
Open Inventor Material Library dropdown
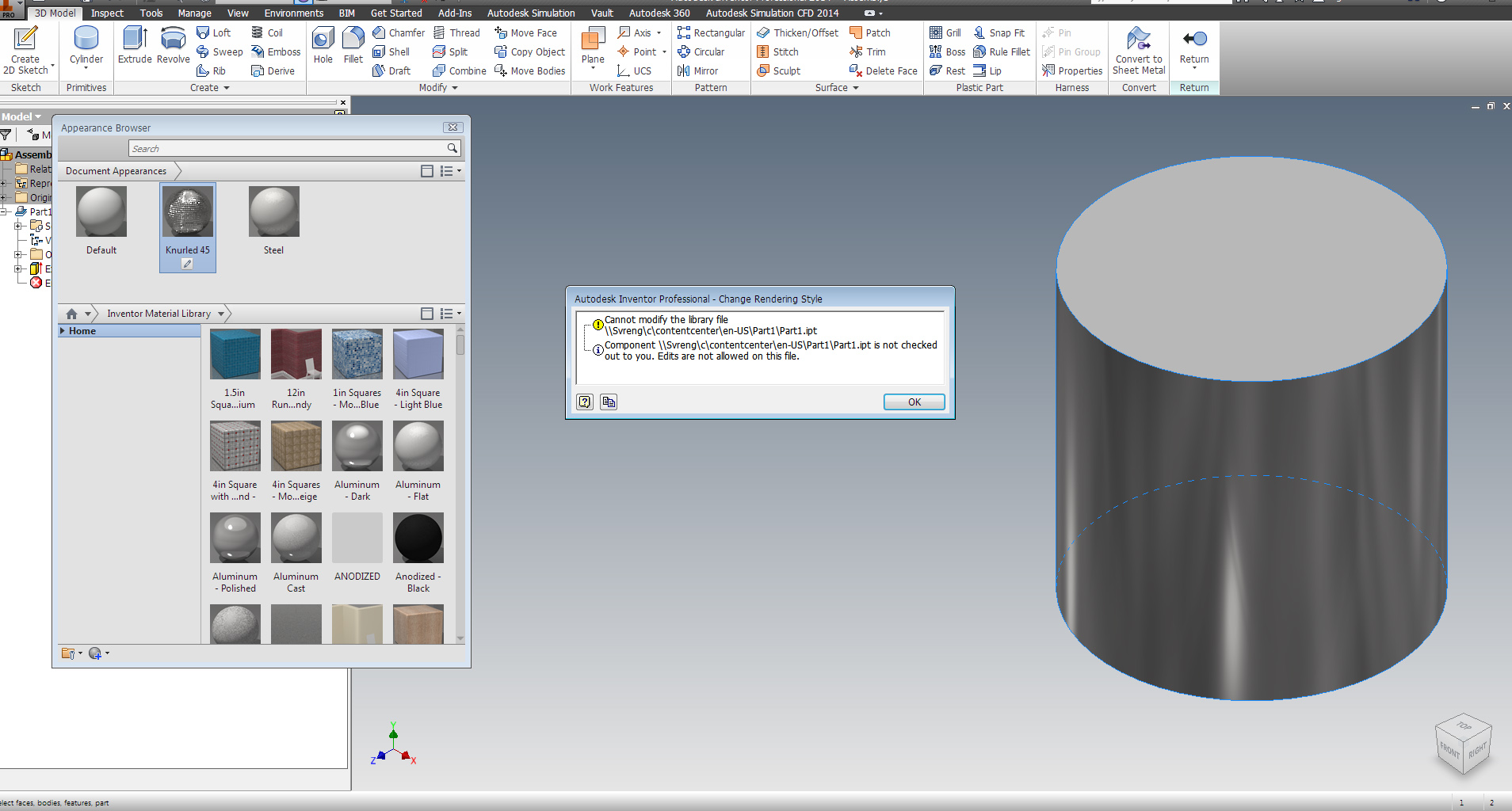tap(221, 314)
